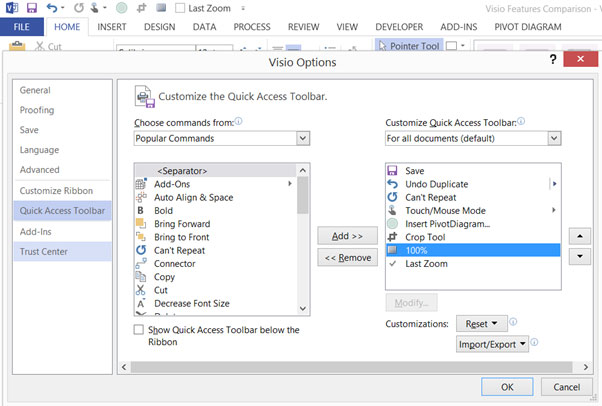602x406 pixels.
Task: Click the Add >> button
Action: [347, 236]
